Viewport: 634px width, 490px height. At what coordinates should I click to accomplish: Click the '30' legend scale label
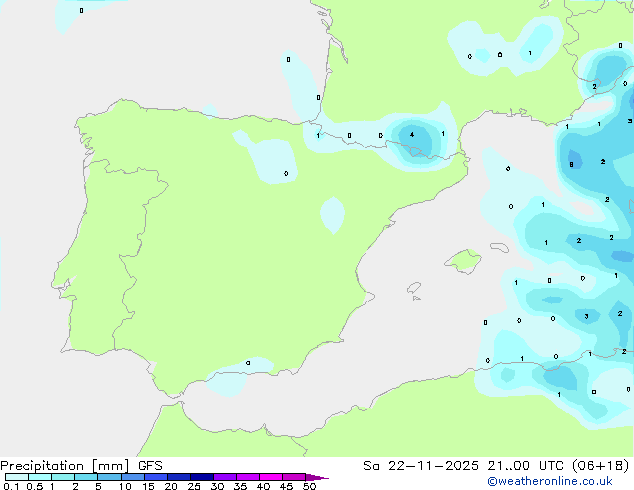pyautogui.click(x=217, y=486)
